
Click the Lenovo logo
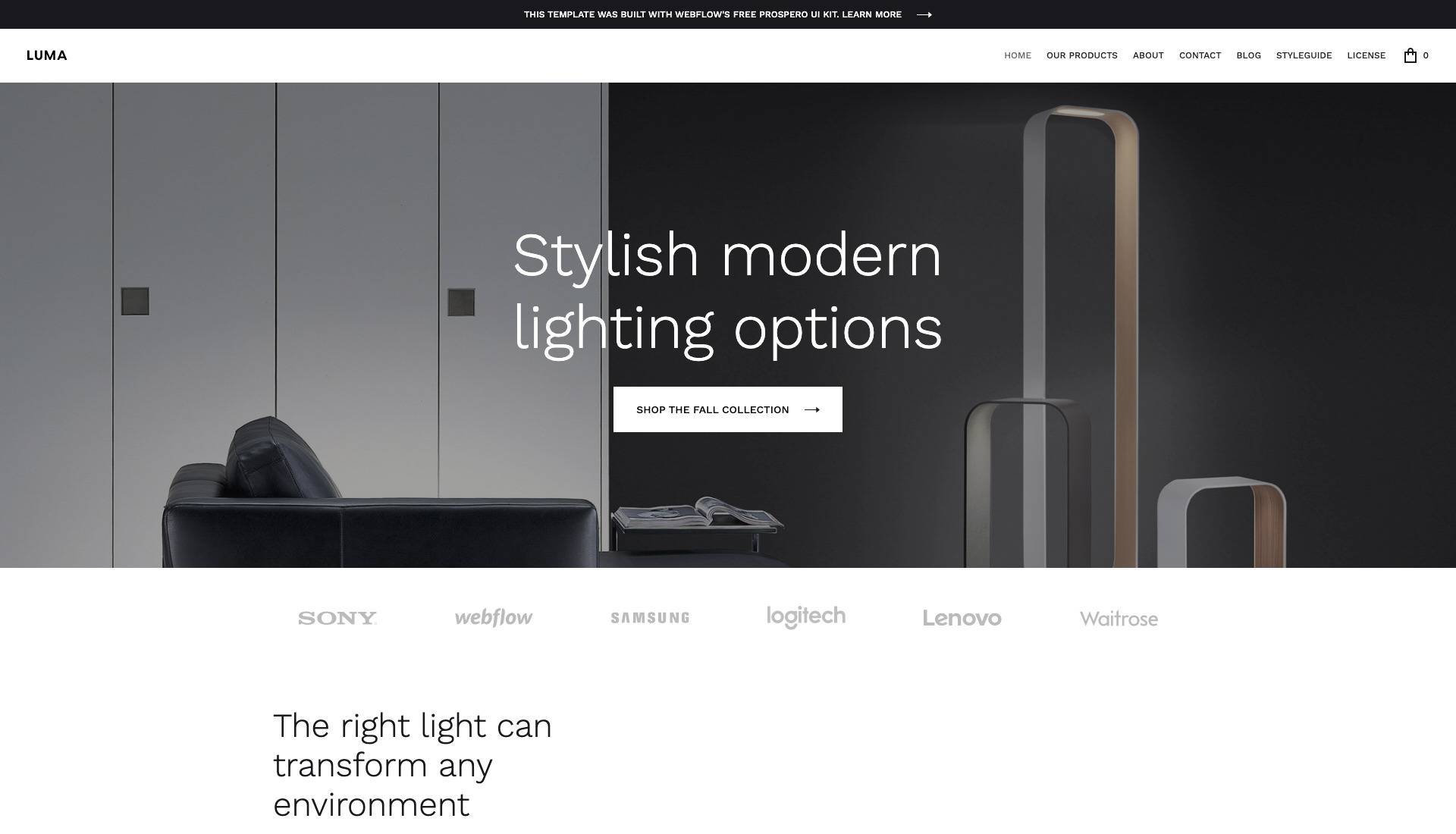pos(962,618)
